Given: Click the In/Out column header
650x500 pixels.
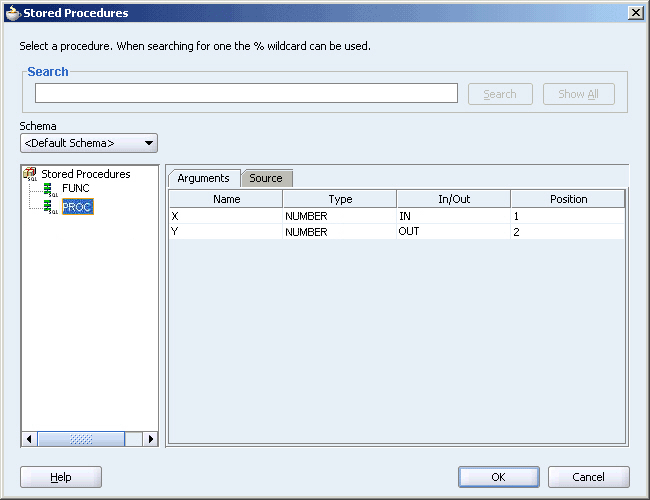Looking at the screenshot, I should pyautogui.click(x=454, y=199).
